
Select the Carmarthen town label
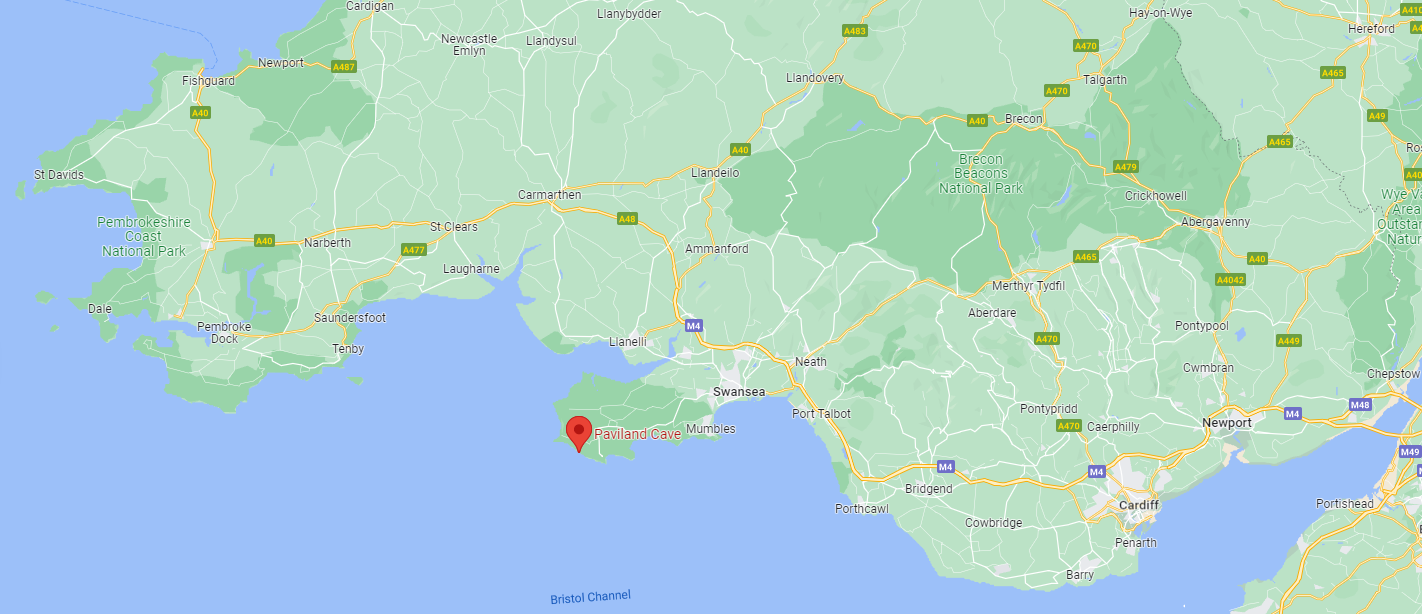[549, 195]
